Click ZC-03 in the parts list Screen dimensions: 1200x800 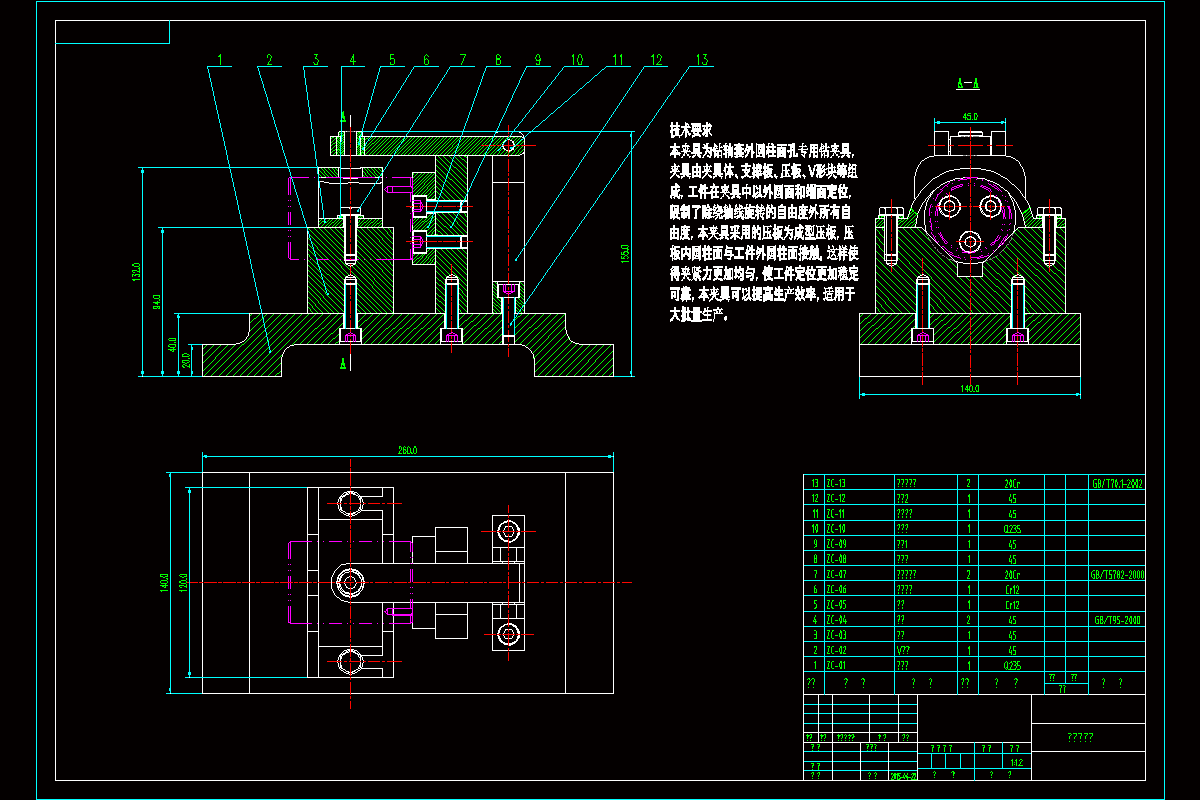pos(836,635)
